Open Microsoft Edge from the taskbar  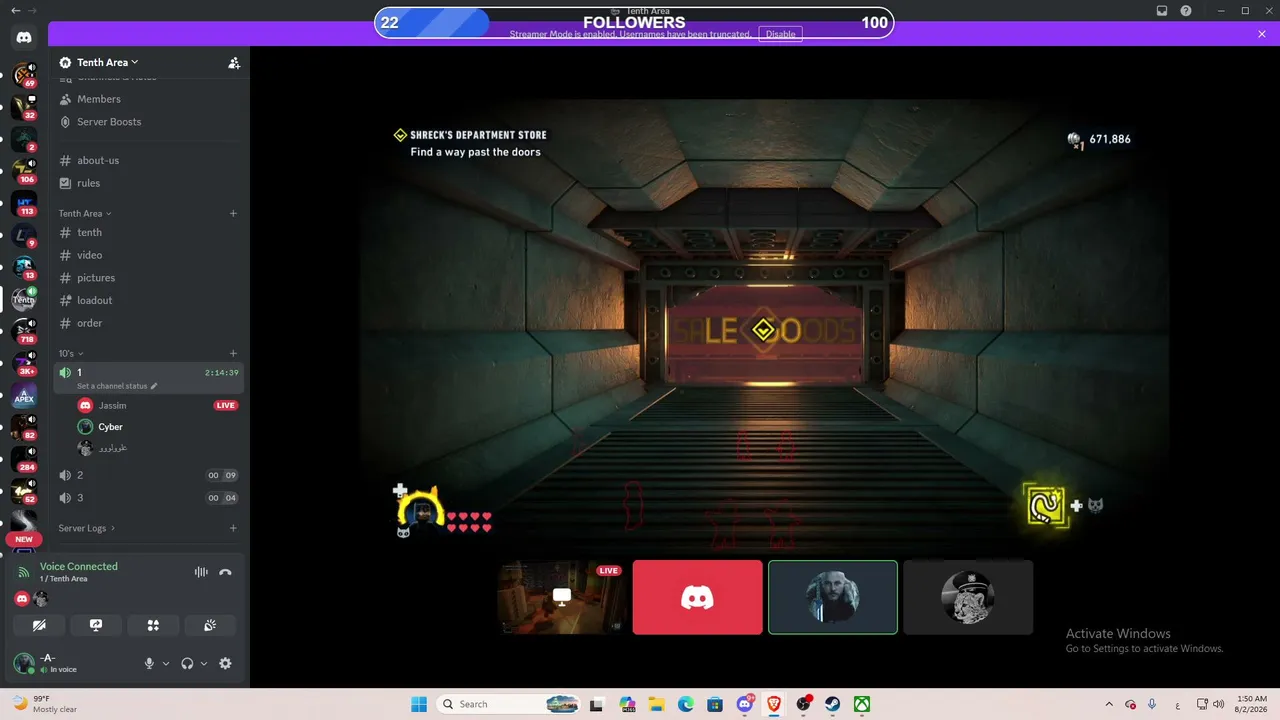point(686,704)
